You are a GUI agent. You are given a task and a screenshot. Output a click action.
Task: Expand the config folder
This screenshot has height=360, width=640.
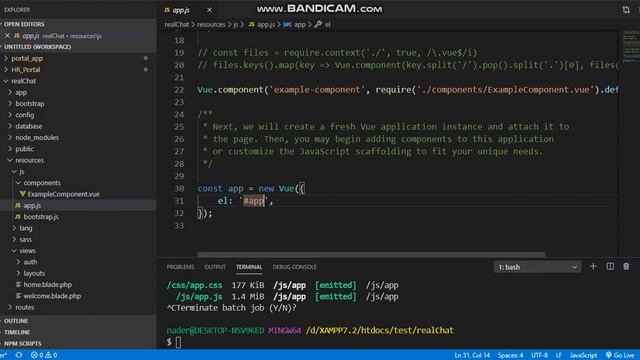[24, 115]
